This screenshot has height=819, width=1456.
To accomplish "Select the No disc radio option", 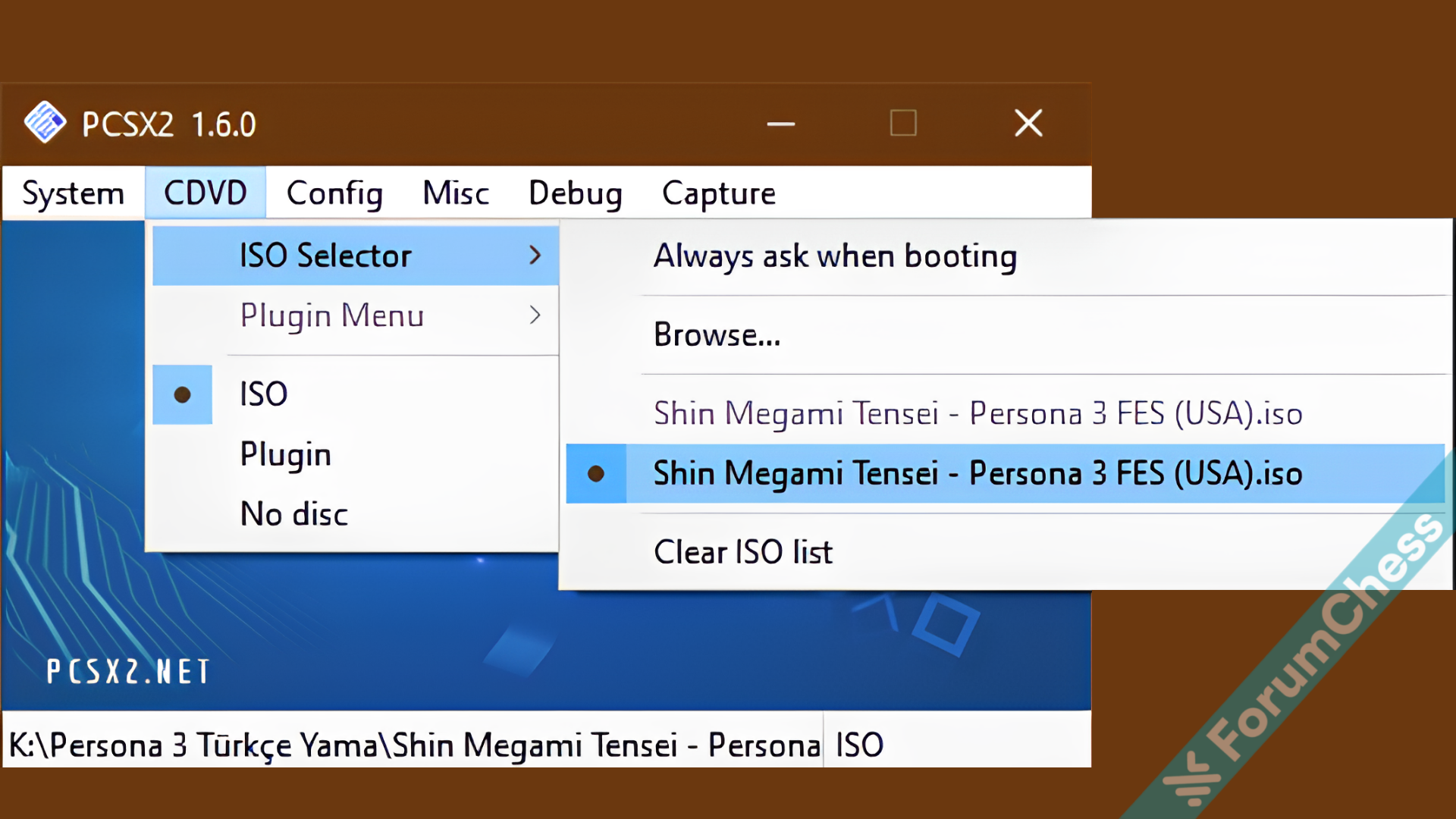I will click(x=356, y=514).
